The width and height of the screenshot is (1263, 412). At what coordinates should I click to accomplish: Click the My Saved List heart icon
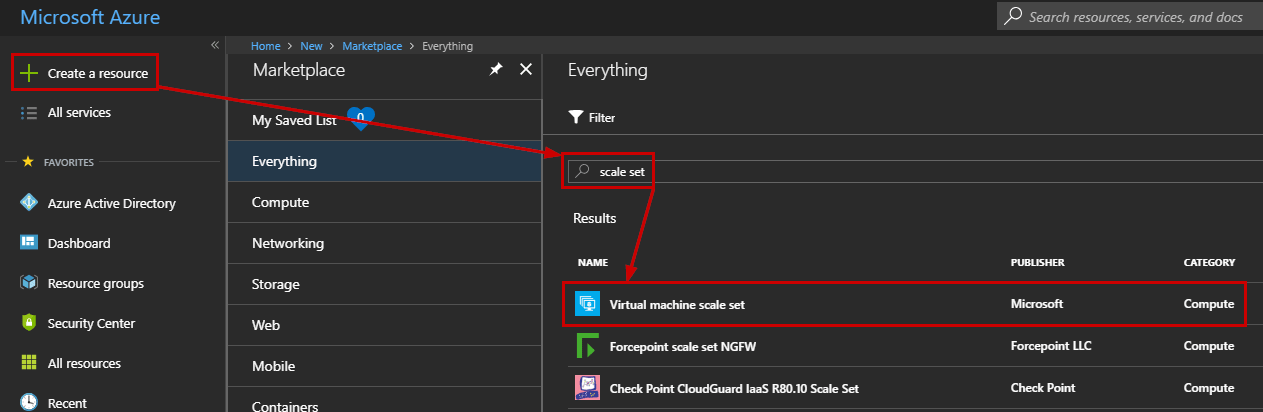[360, 119]
